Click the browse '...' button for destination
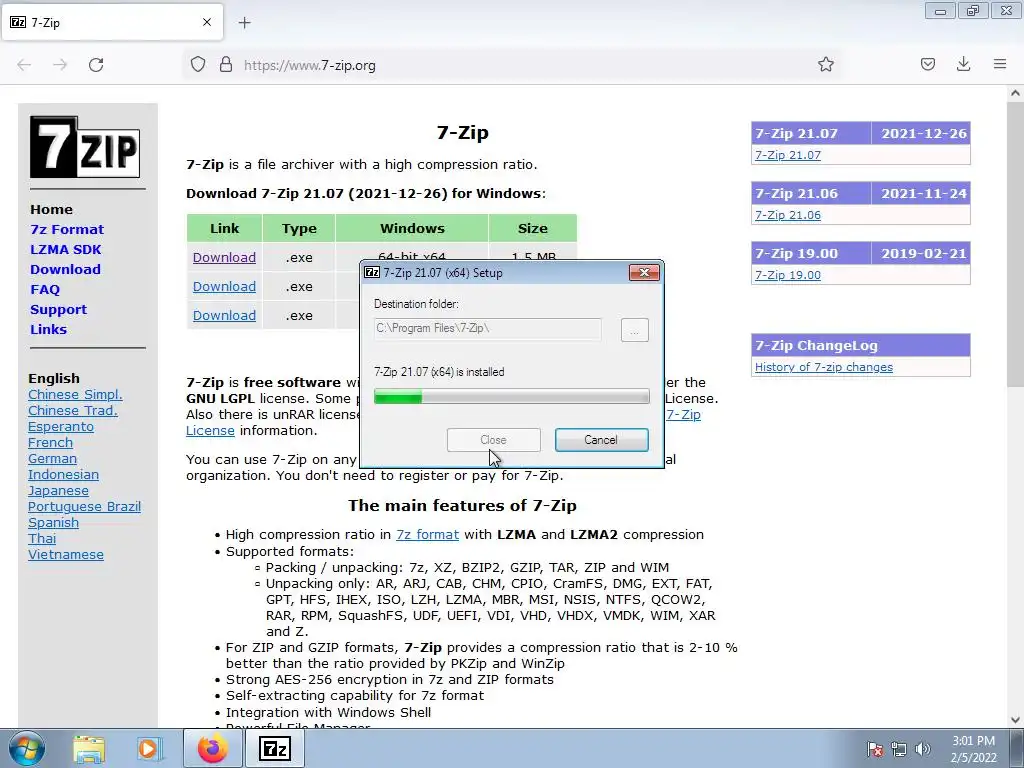The width and height of the screenshot is (1024, 768). pyautogui.click(x=634, y=330)
